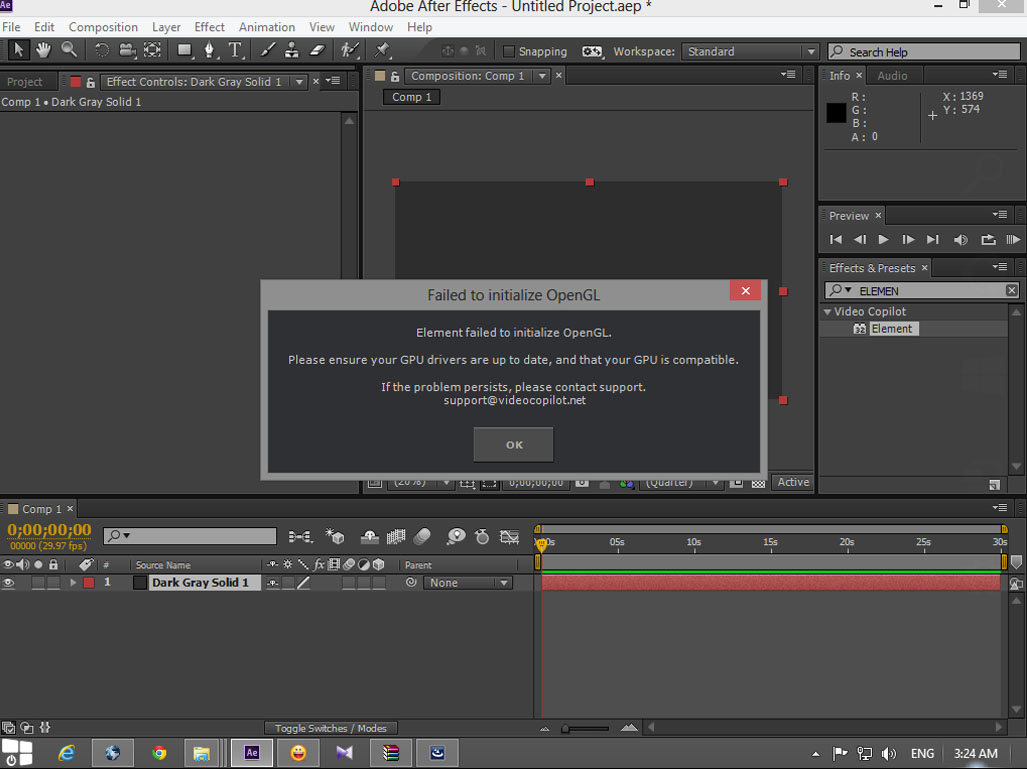Toggle lock on Composition viewer panel

(395, 76)
